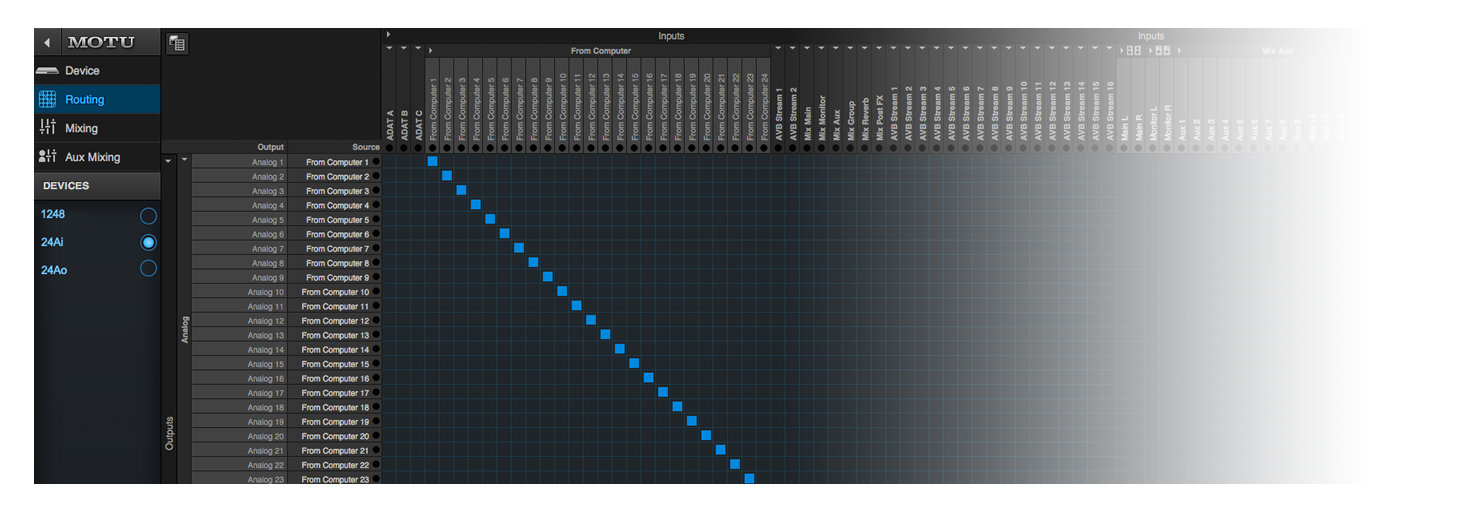This screenshot has height=510, width=1480.
Task: Collapse the sidebar with the back arrow
Action: [x=47, y=42]
